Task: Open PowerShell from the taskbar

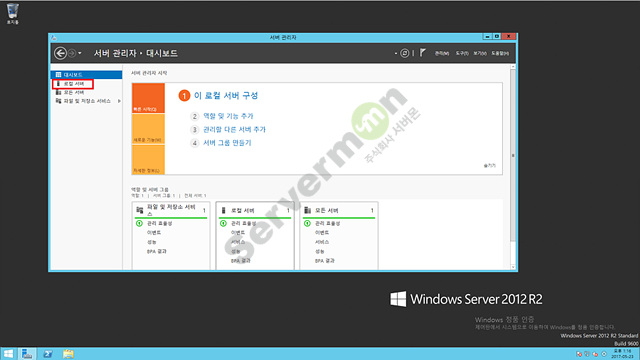Action: click(48, 353)
